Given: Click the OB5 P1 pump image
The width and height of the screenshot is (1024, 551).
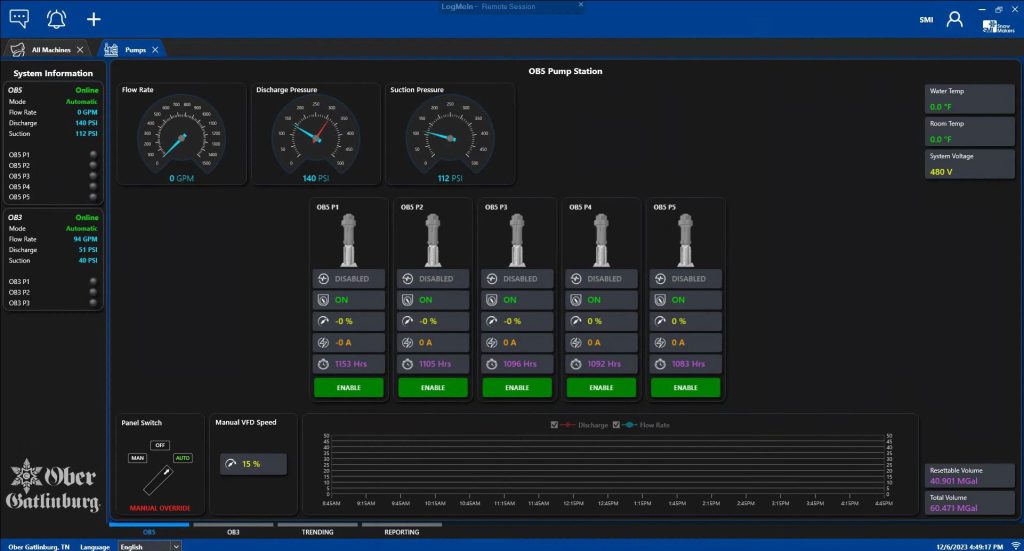Looking at the screenshot, I should coord(348,239).
